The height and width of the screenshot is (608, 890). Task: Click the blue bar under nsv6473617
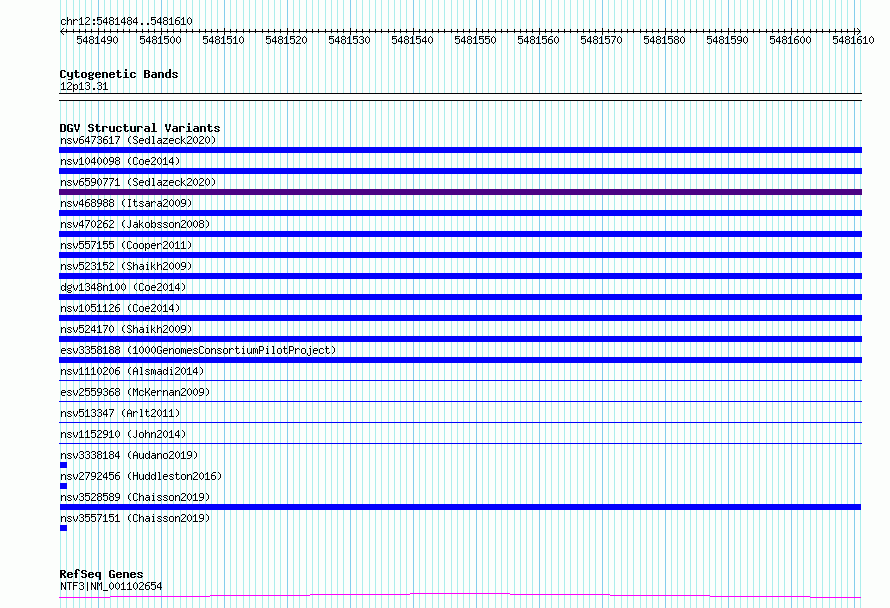pos(460,150)
